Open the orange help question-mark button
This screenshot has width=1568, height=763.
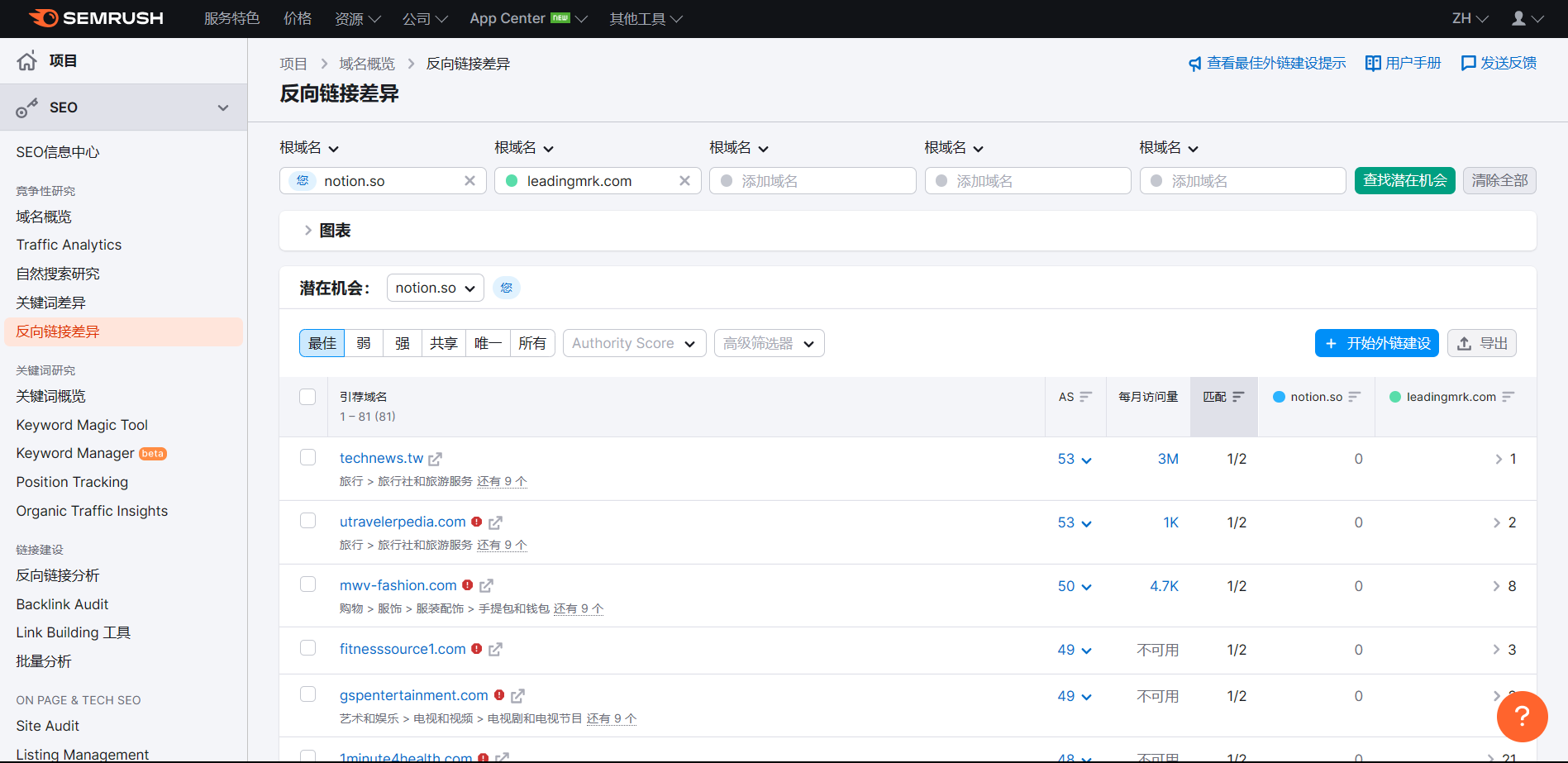click(x=1522, y=717)
